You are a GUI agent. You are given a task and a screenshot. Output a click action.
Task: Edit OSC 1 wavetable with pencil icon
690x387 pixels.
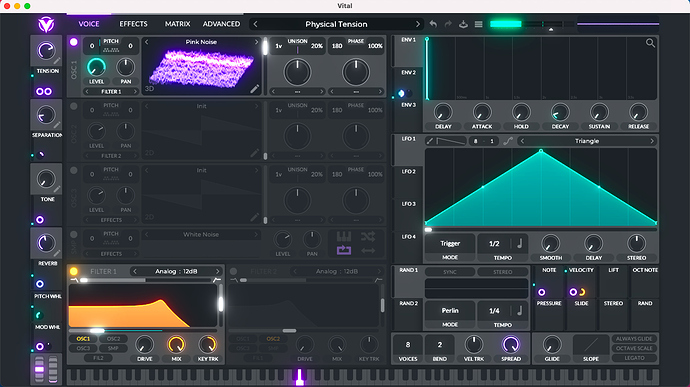(254, 88)
